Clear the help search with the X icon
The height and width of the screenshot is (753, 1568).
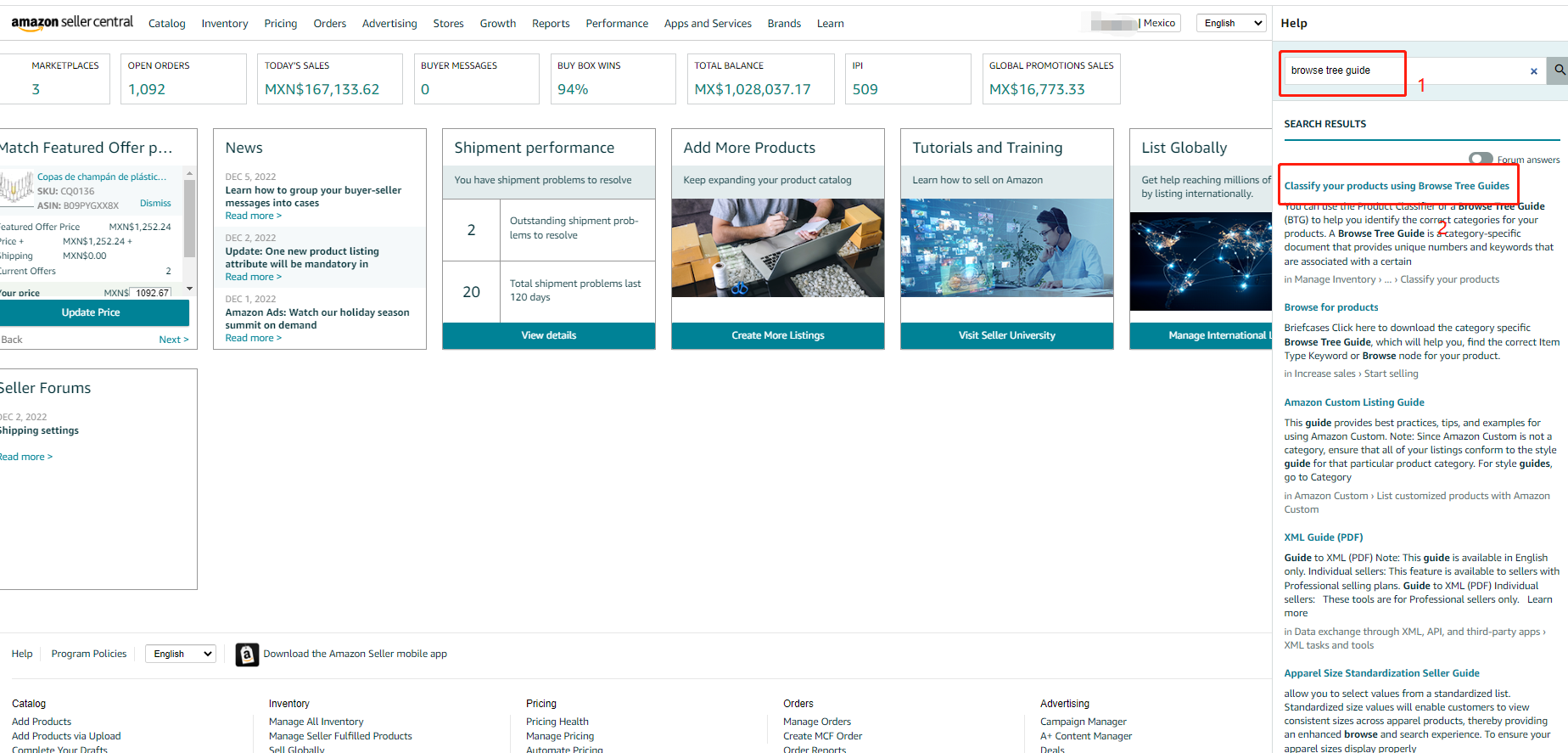point(1533,71)
